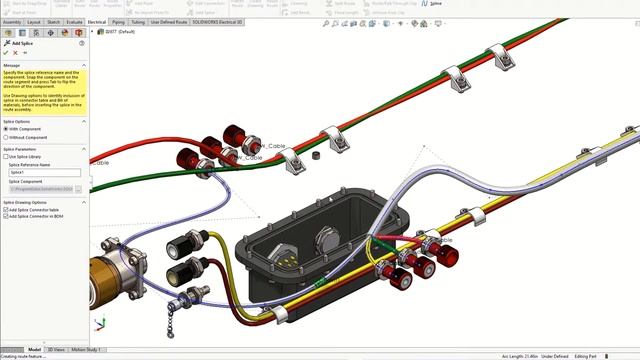This screenshot has height=360, width=640.
Task: Click the pushpin keep-visible icon
Action: coord(25,53)
